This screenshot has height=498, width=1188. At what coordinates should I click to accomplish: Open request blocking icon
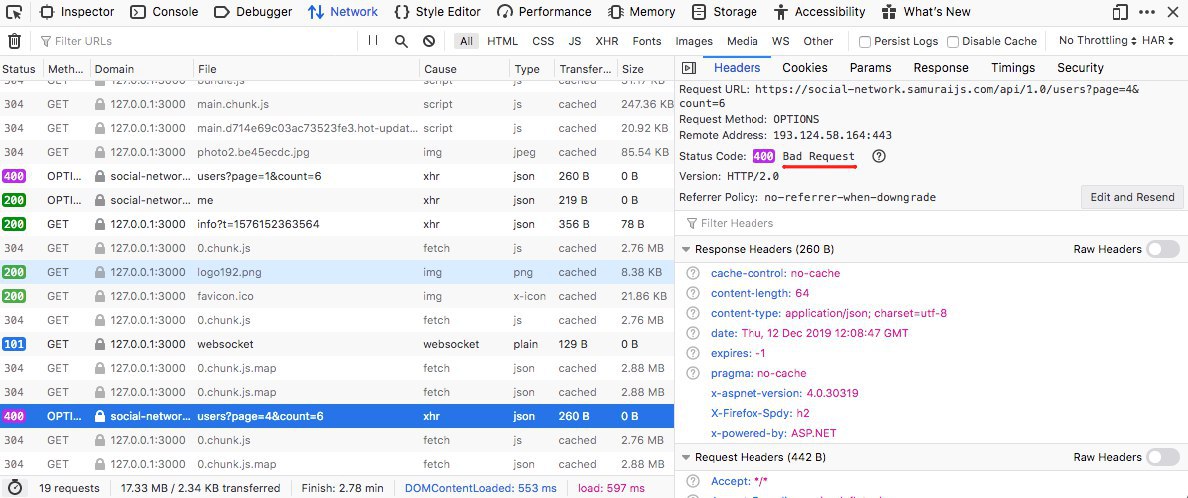pyautogui.click(x=429, y=42)
